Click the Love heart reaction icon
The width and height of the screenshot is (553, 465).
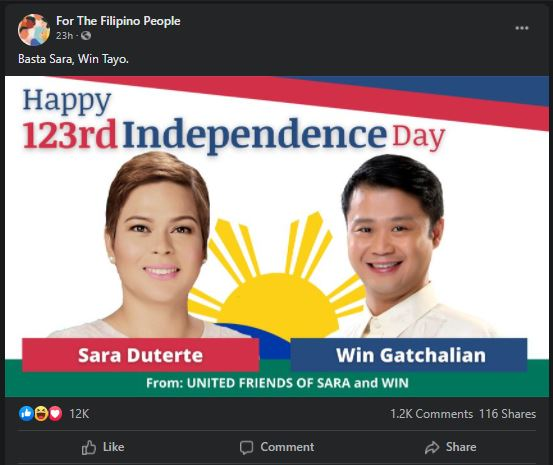tap(55, 413)
